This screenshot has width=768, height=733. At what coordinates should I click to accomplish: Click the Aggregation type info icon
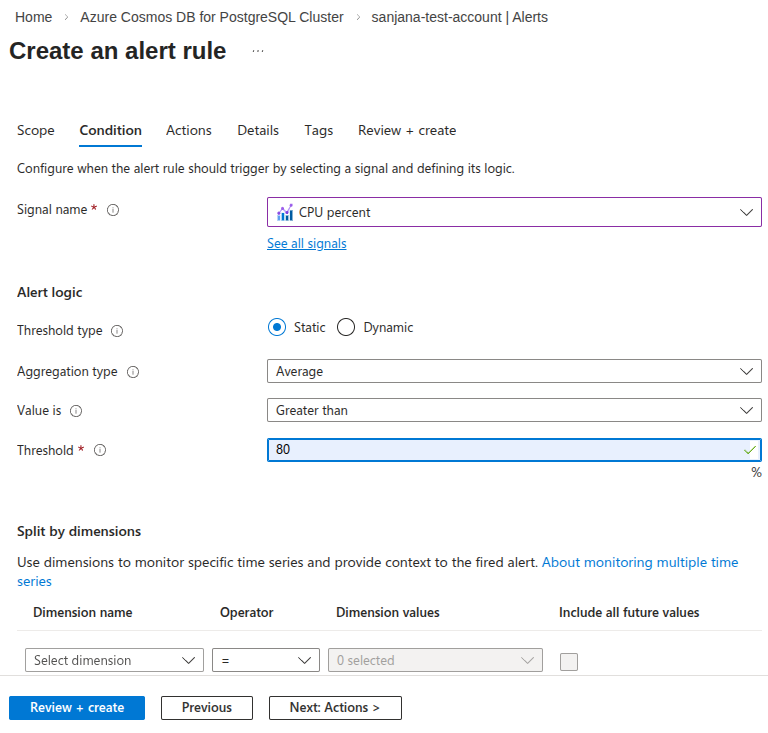[x=133, y=372]
